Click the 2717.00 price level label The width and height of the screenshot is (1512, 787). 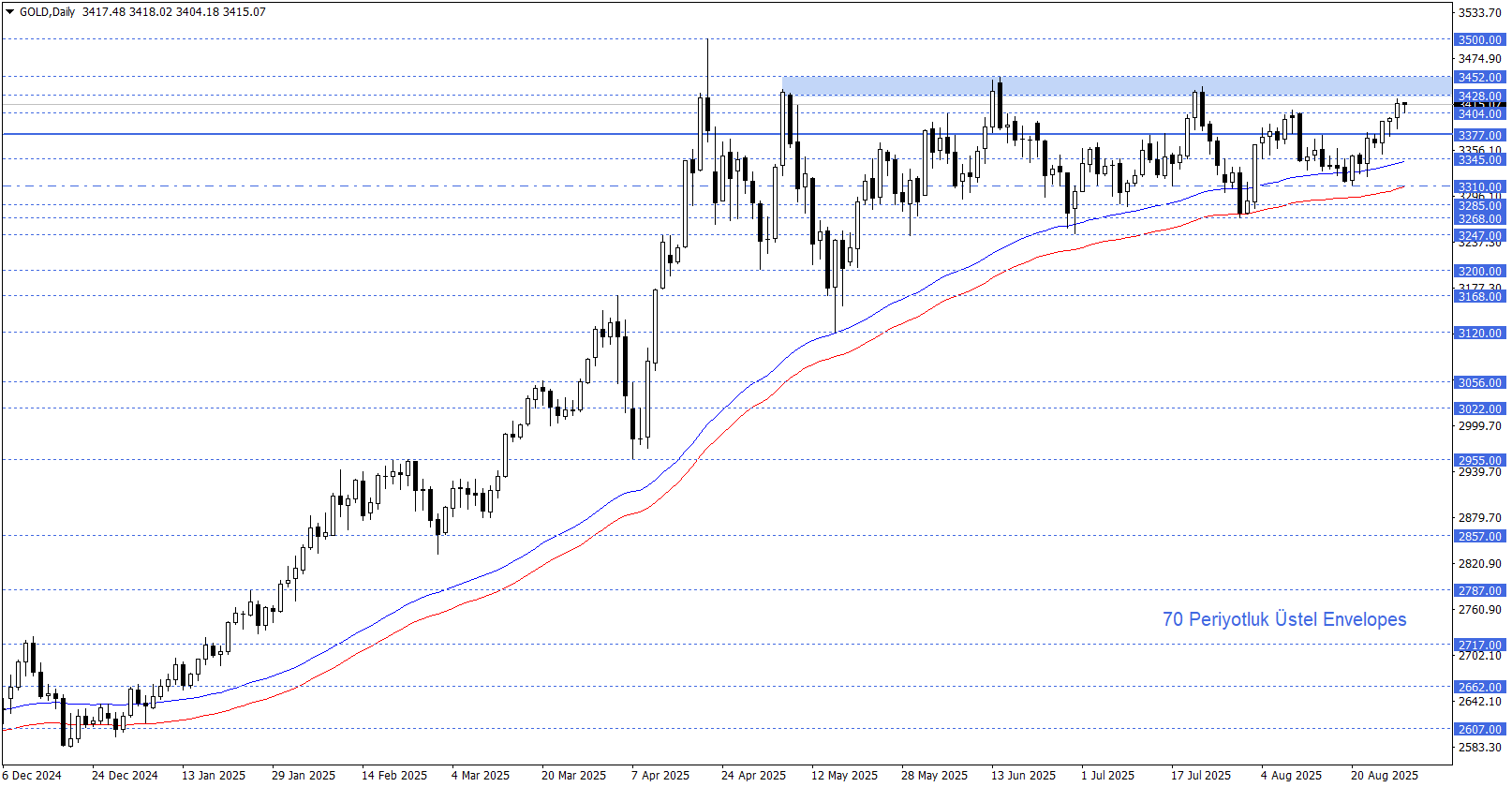tap(1480, 645)
